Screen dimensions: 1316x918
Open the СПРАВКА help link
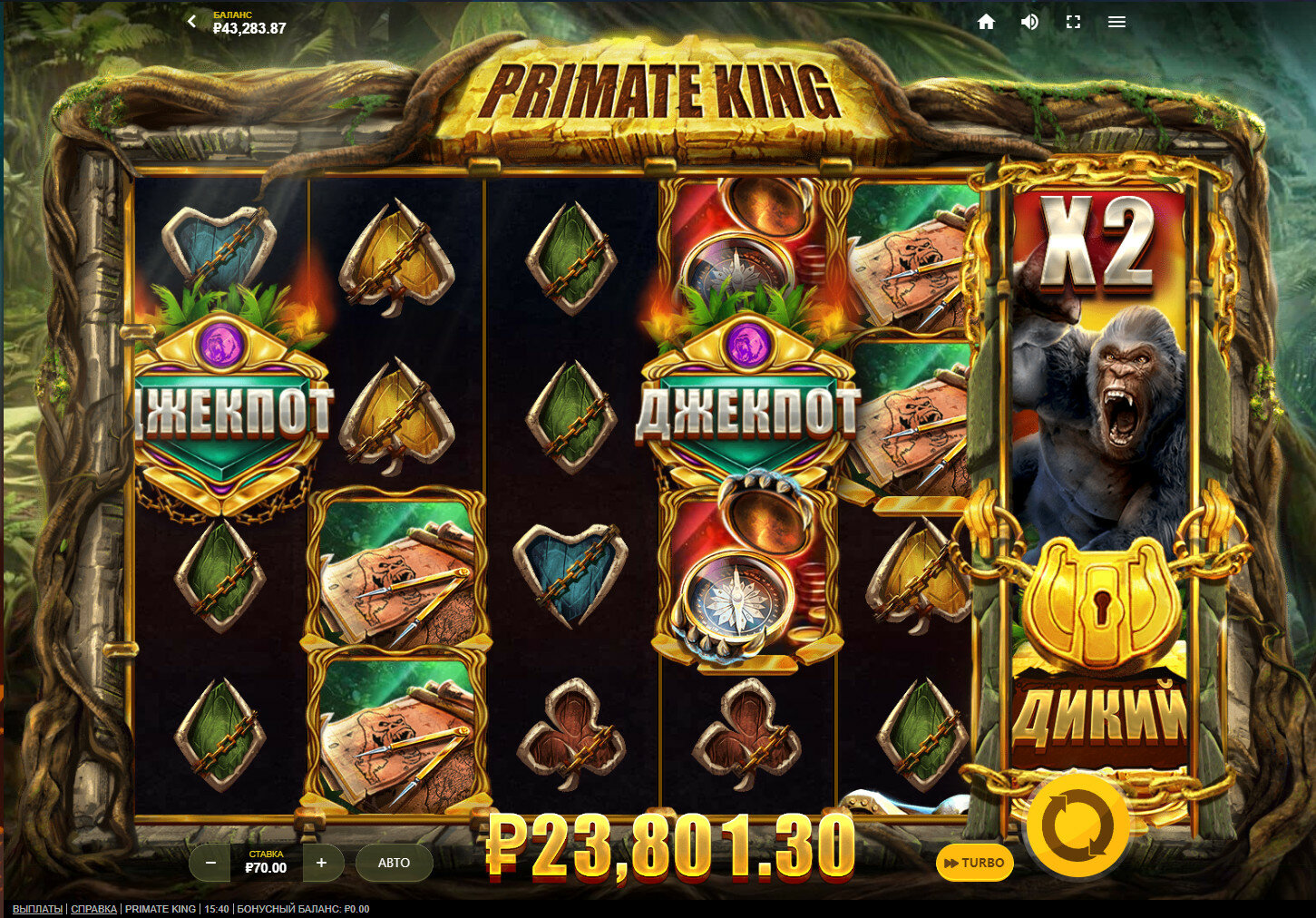(x=93, y=909)
